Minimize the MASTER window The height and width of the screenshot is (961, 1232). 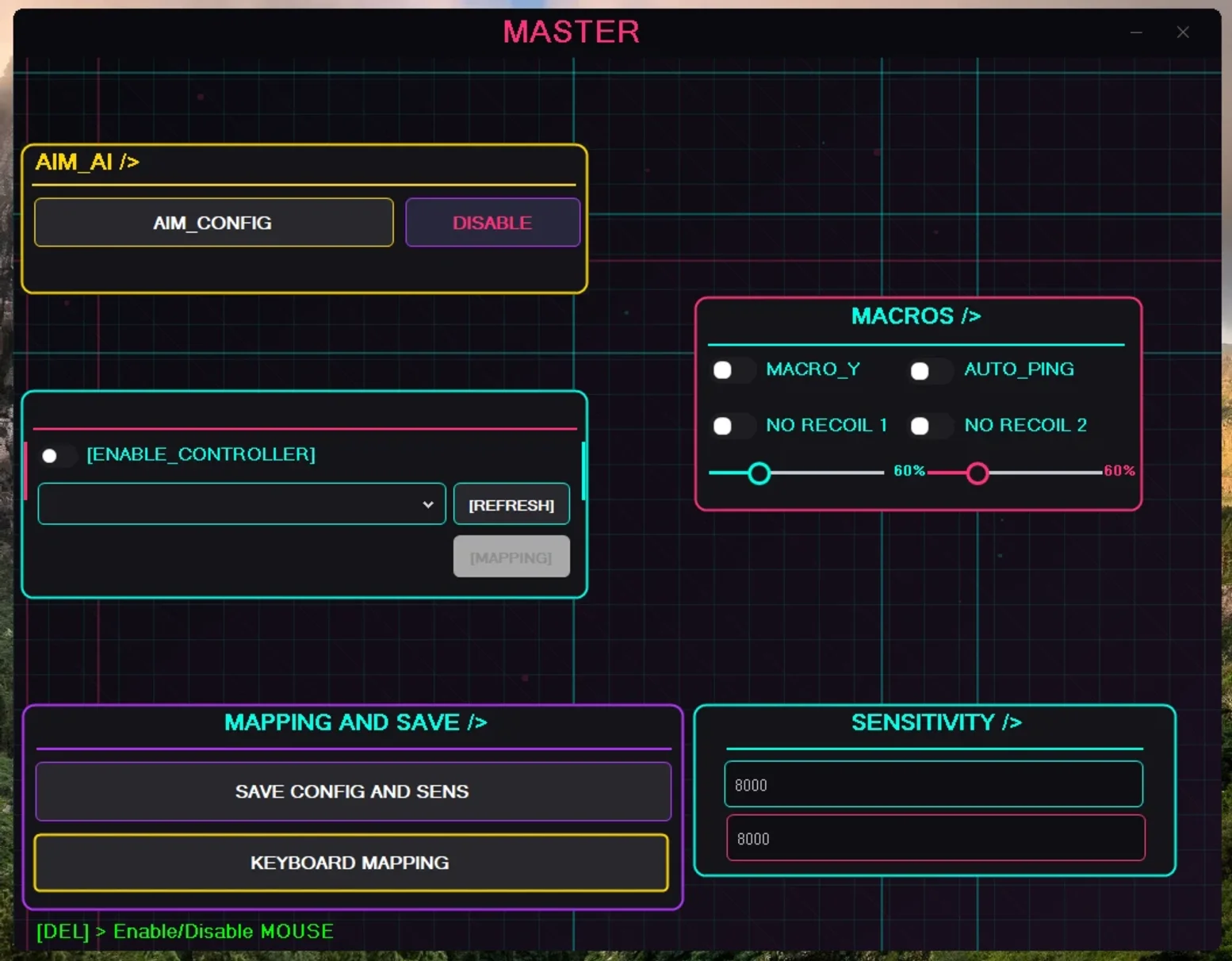[1136, 33]
